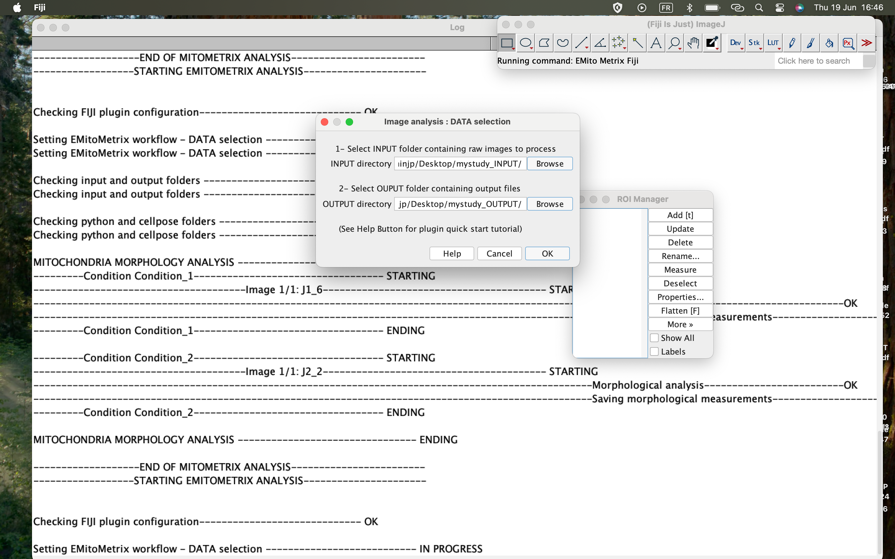Select the Color picker tool
The width and height of the screenshot is (895, 559).
(x=712, y=43)
